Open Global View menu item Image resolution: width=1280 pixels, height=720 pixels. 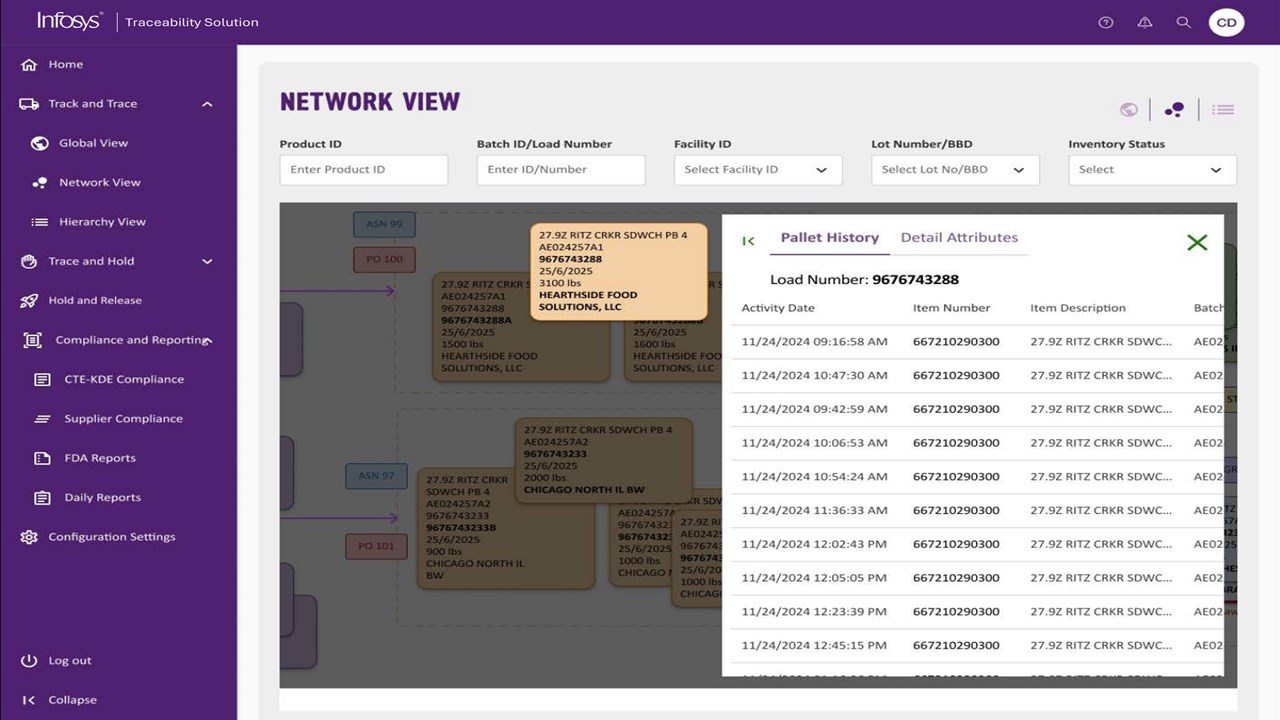tap(93, 143)
